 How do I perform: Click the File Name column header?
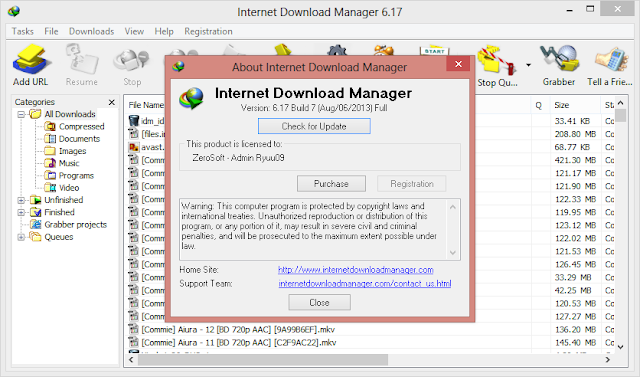click(146, 105)
